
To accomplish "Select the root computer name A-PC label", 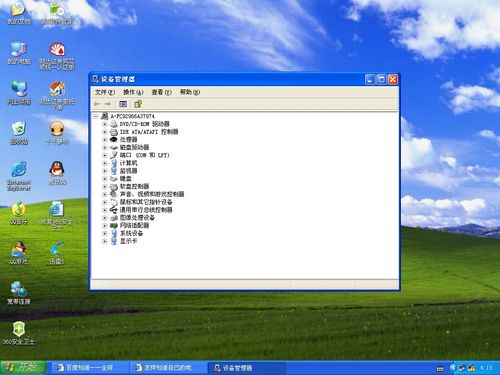I will 133,116.
